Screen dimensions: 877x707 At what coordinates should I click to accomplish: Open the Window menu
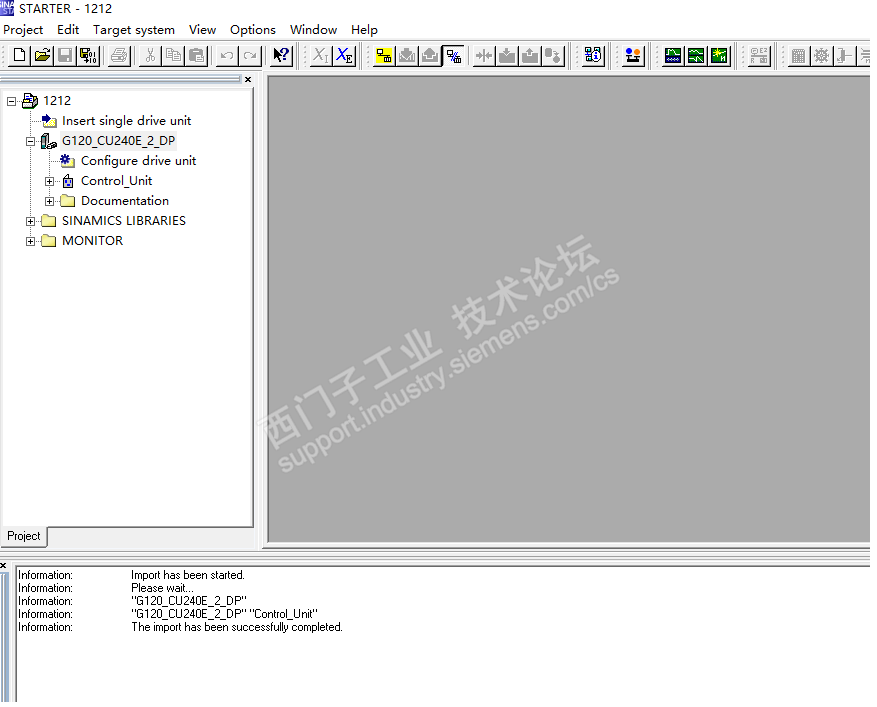pyautogui.click(x=313, y=30)
